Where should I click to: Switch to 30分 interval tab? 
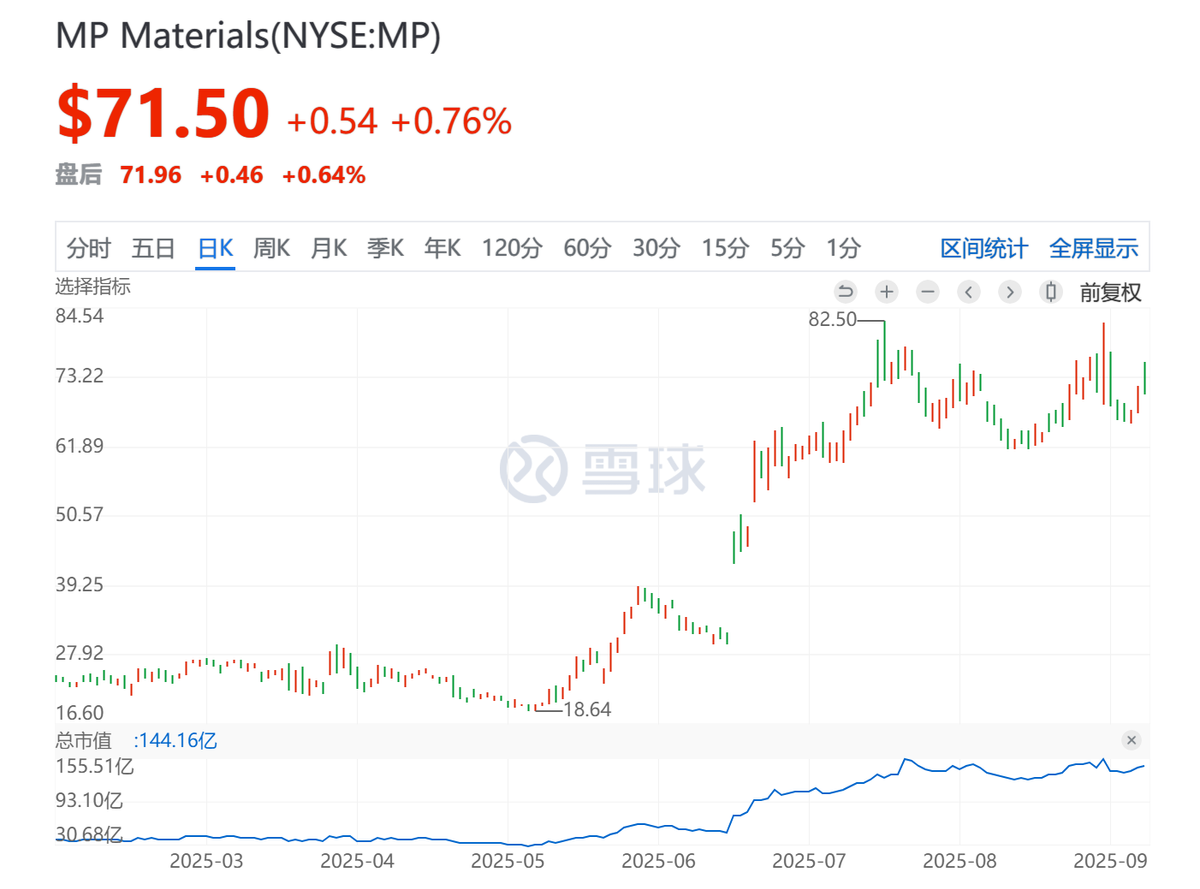point(656,248)
